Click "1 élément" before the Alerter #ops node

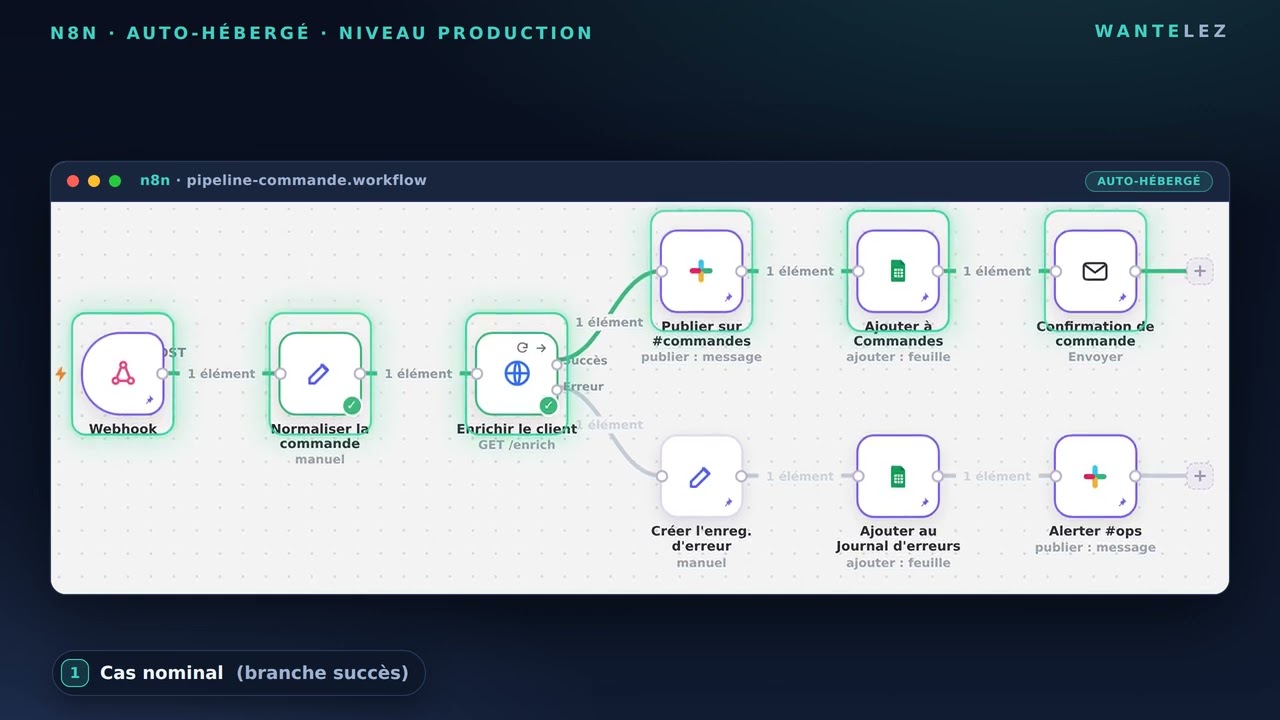997,476
